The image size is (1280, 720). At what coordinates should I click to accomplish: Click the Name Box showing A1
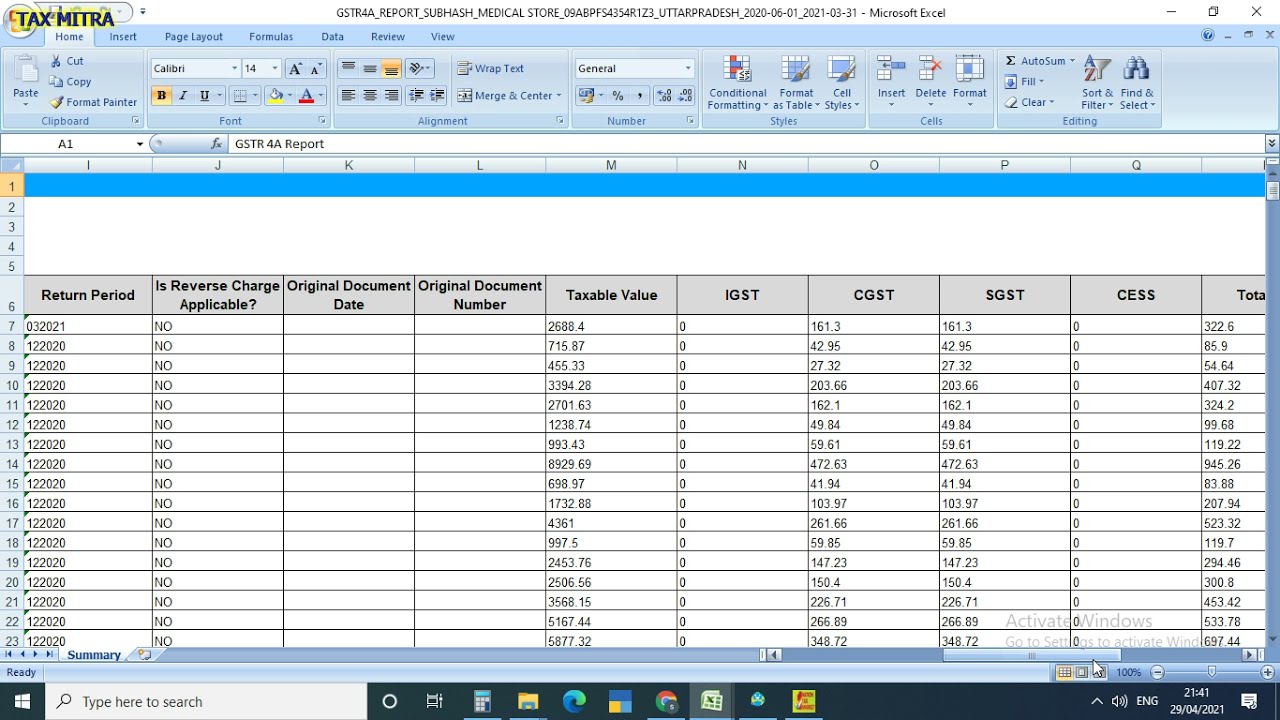click(66, 144)
